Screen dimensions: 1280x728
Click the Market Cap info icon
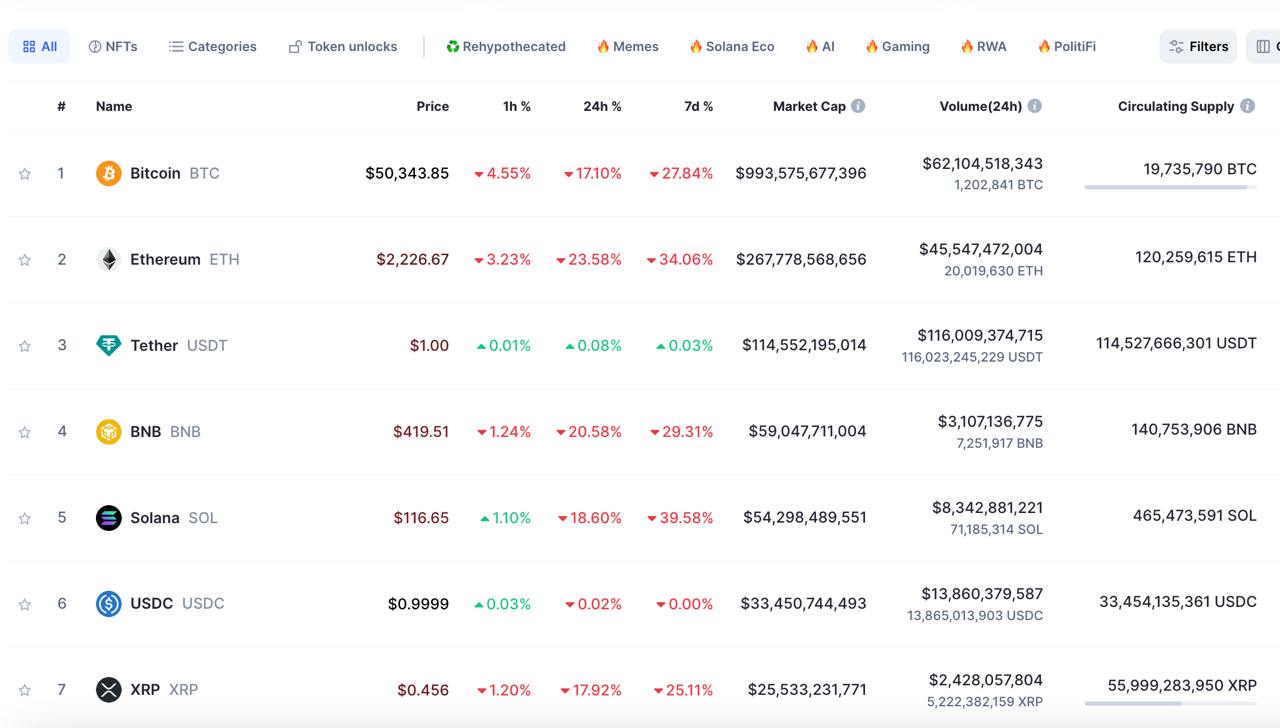click(x=858, y=106)
